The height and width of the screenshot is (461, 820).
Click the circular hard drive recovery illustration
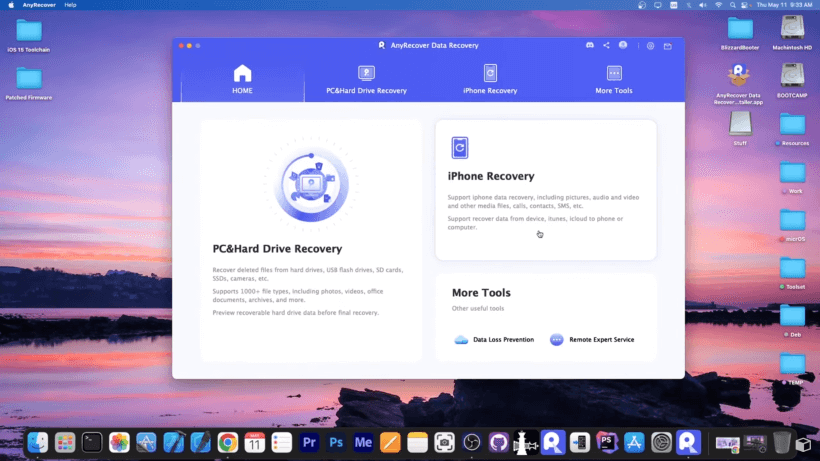(312, 185)
